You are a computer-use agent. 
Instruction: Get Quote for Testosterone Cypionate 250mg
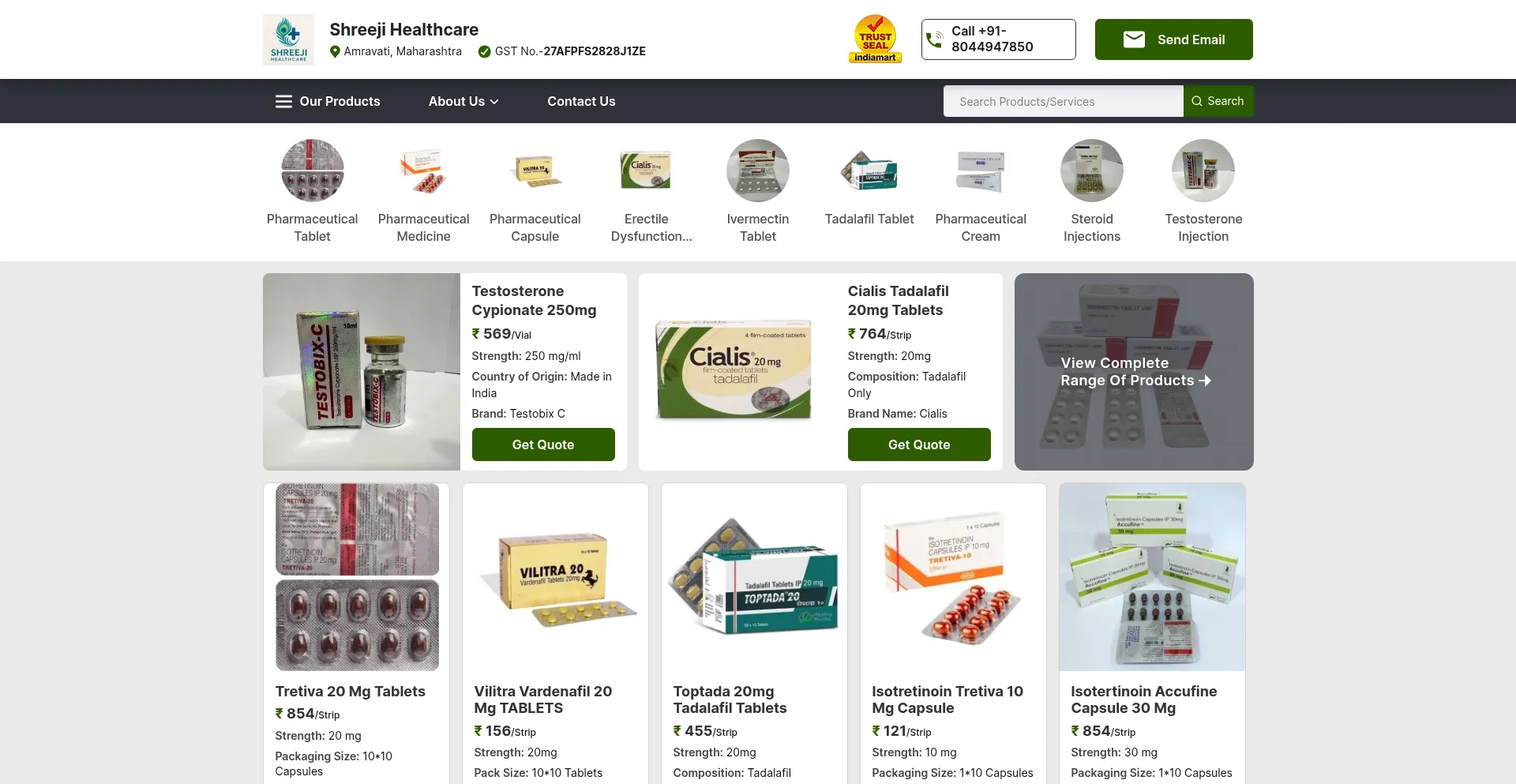click(x=543, y=445)
